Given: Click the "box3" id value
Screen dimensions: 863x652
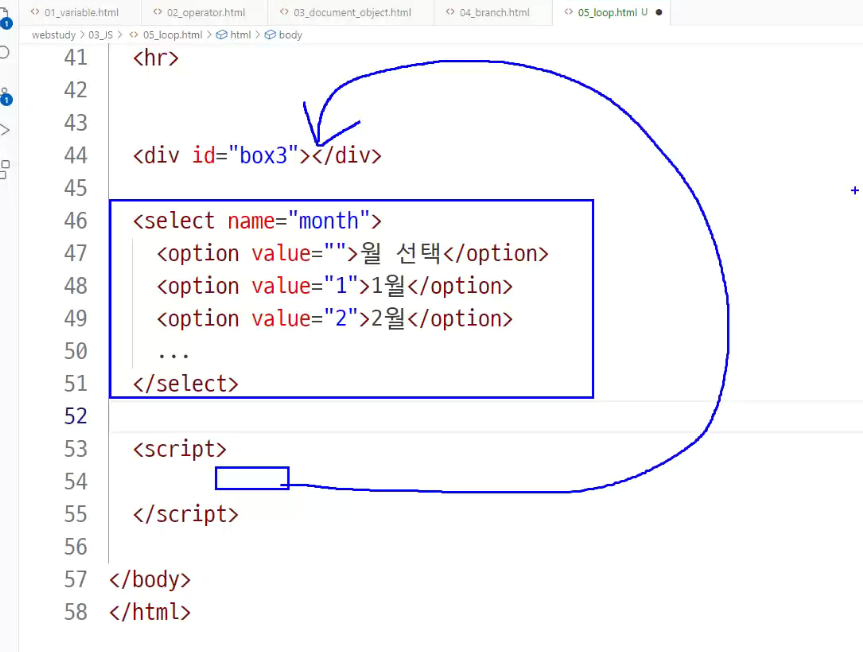Looking at the screenshot, I should click(x=263, y=156).
